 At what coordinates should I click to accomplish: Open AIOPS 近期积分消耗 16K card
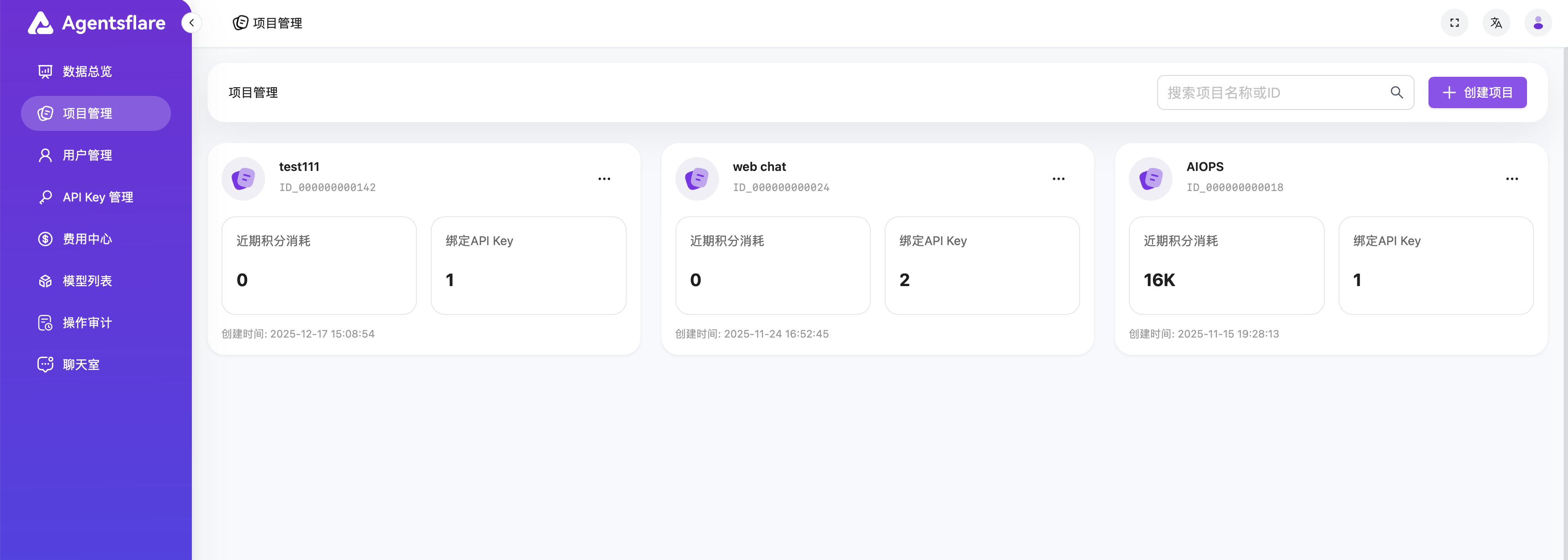click(1226, 266)
